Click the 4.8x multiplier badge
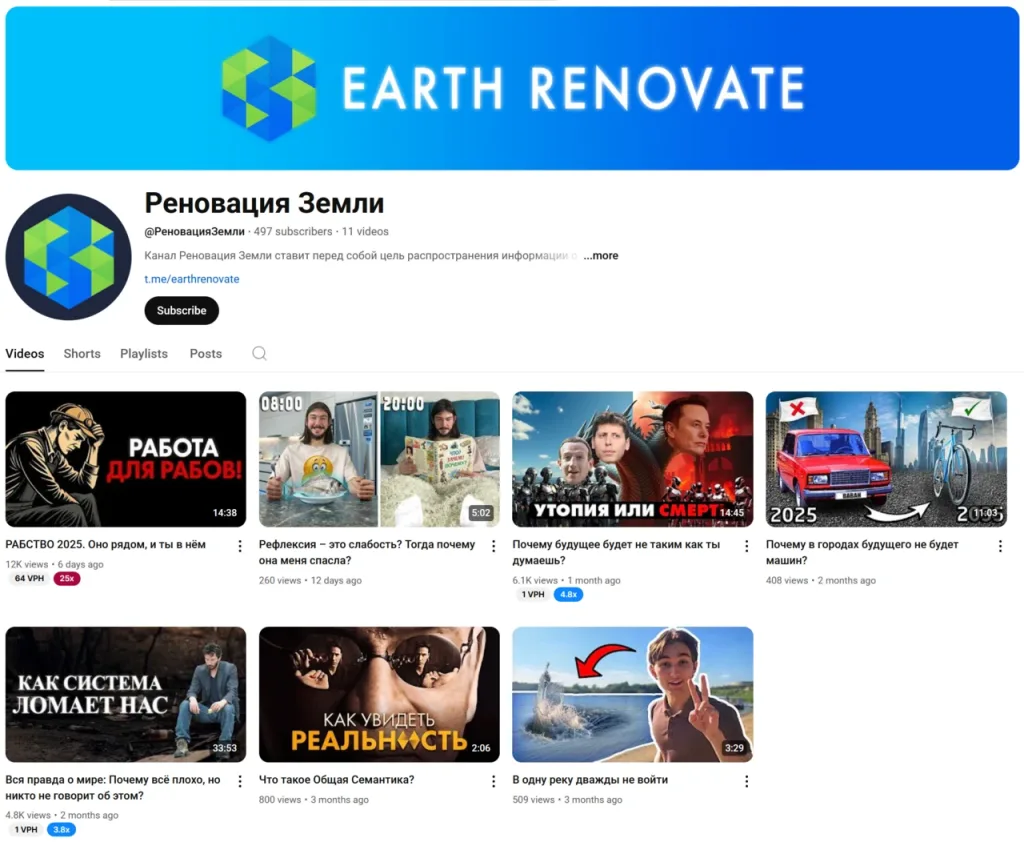 [568, 594]
